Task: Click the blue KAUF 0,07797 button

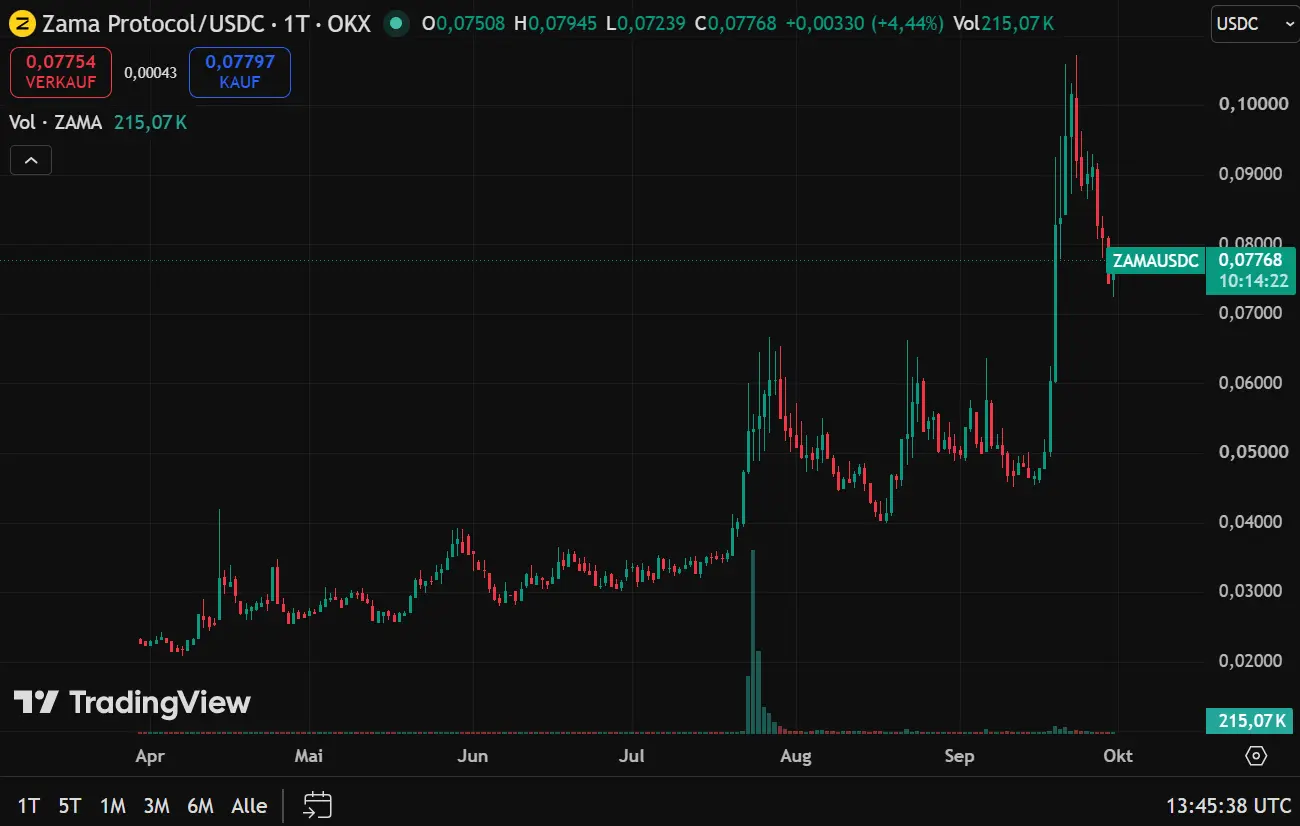Action: pos(240,72)
